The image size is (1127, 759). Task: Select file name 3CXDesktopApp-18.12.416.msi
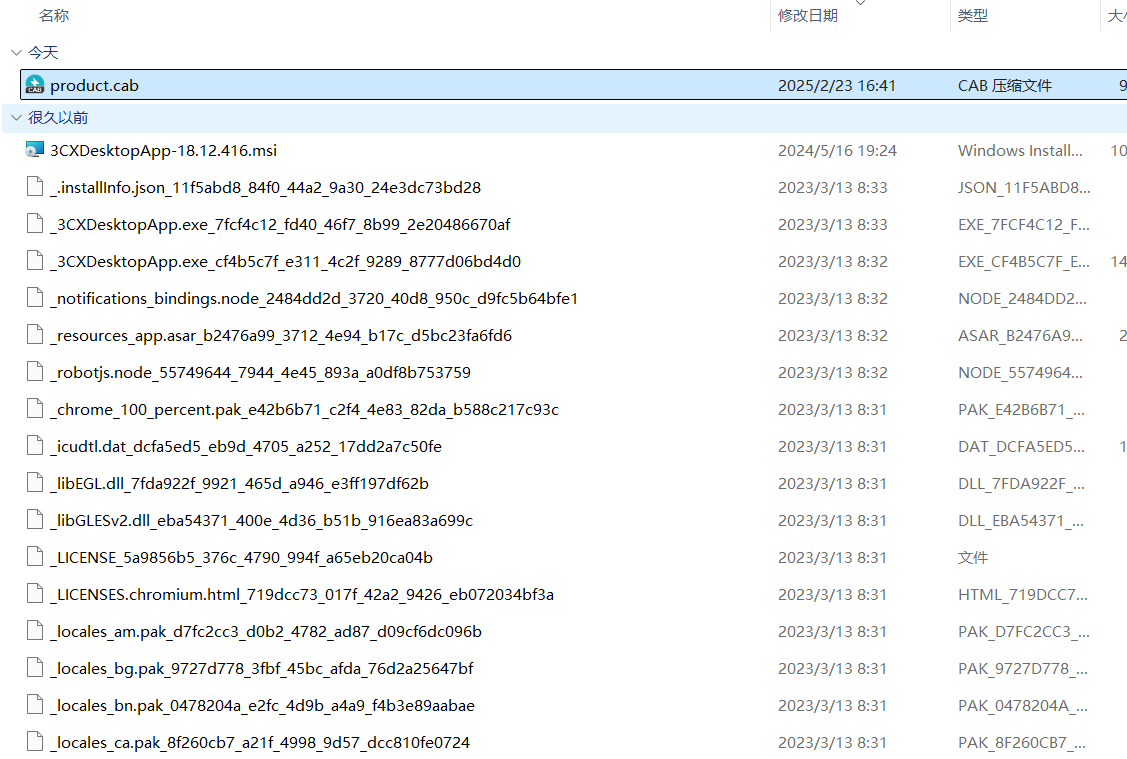click(163, 150)
